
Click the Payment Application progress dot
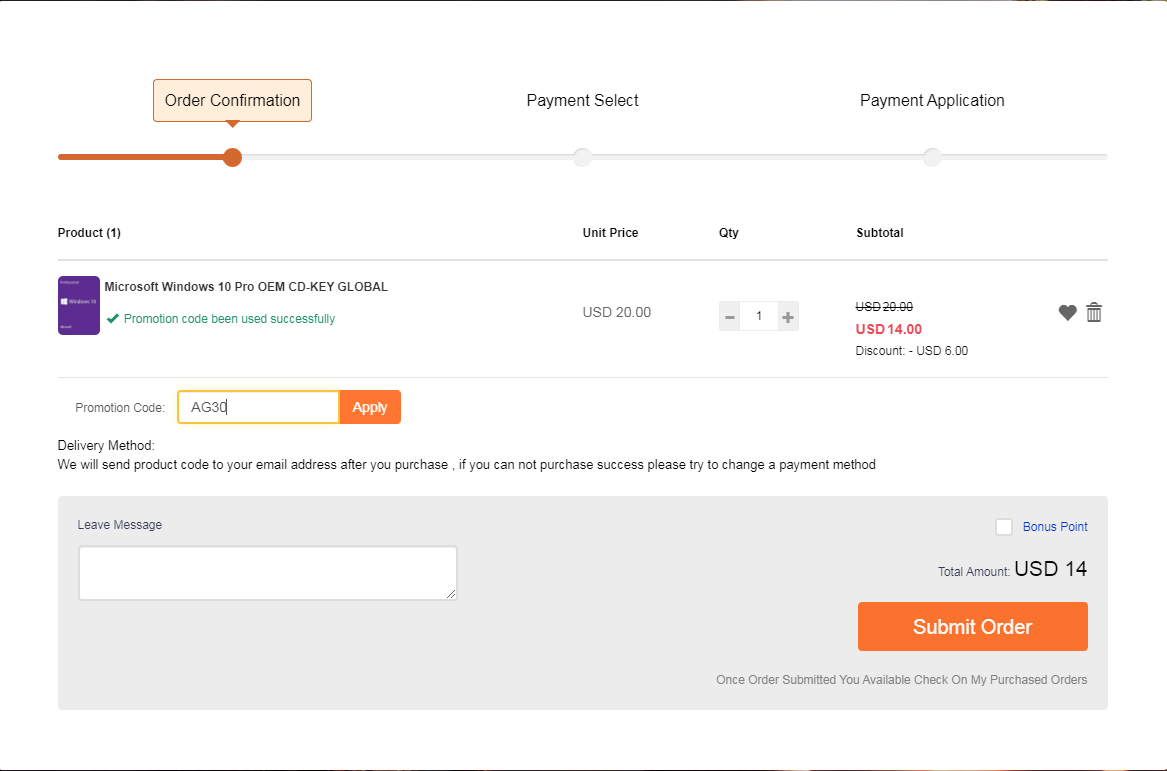click(x=932, y=157)
